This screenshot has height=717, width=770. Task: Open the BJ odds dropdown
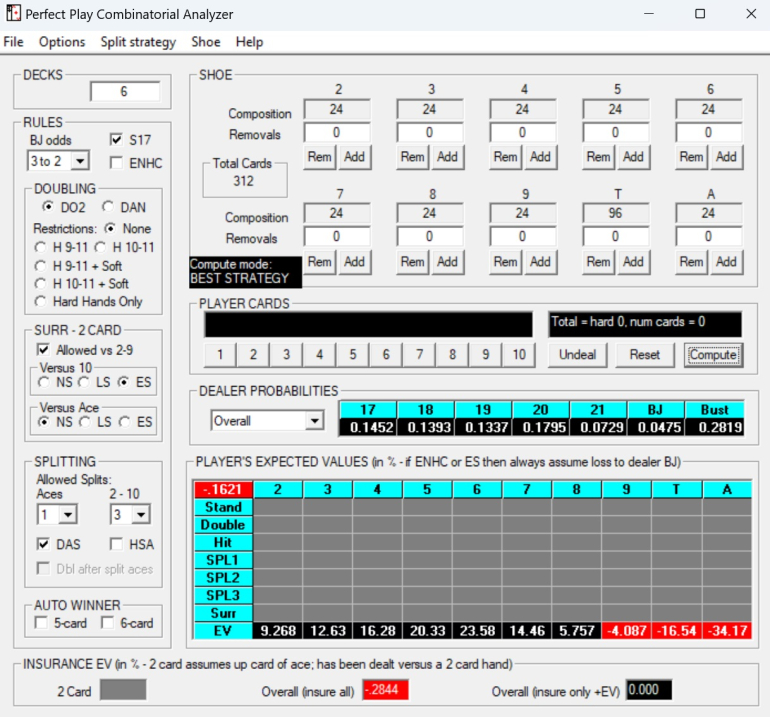tap(80, 161)
